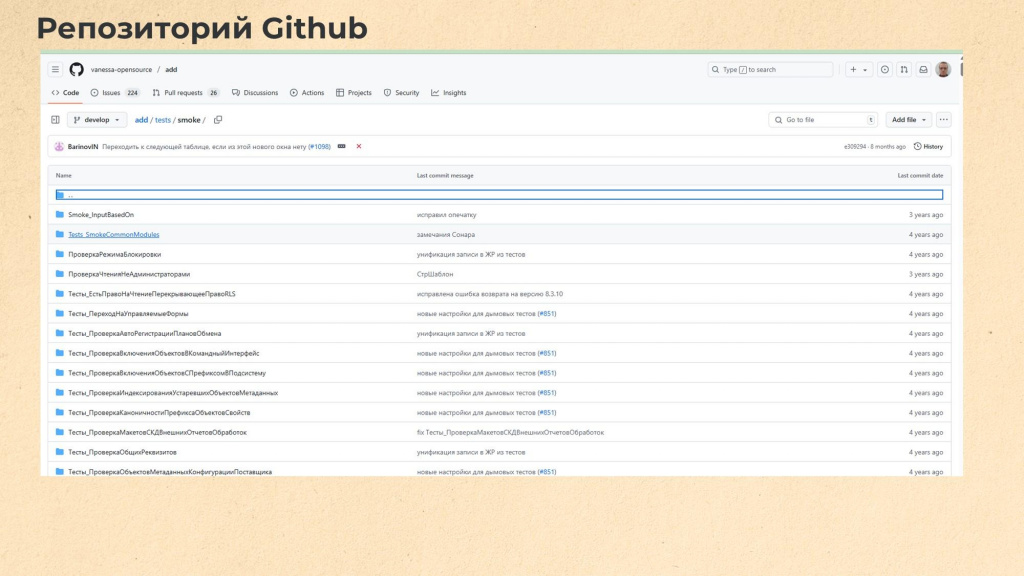The image size is (1024, 576).
Task: View failed checks red X status
Action: pos(359,146)
